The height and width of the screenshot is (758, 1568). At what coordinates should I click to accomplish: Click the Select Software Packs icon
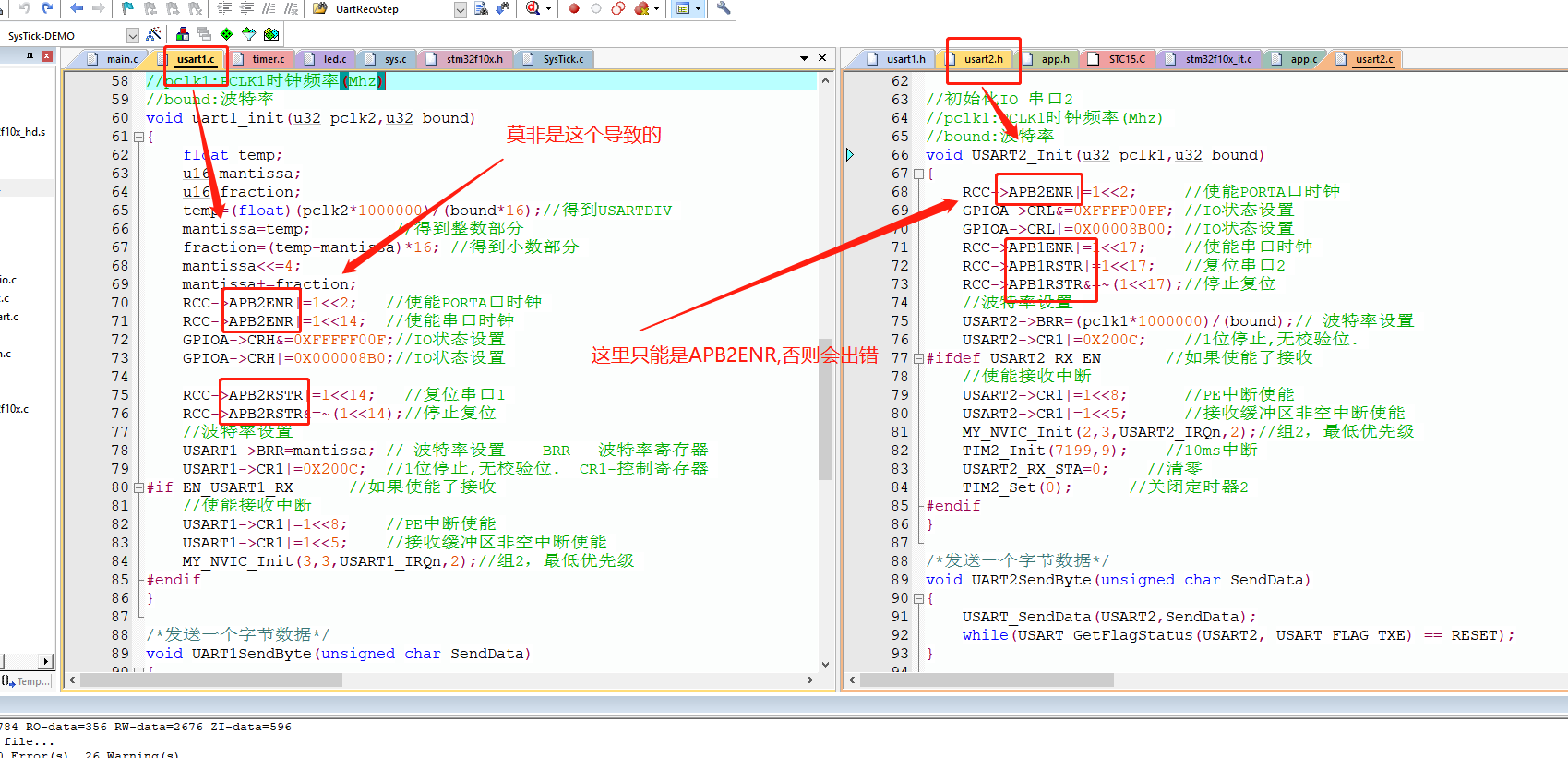tap(249, 34)
